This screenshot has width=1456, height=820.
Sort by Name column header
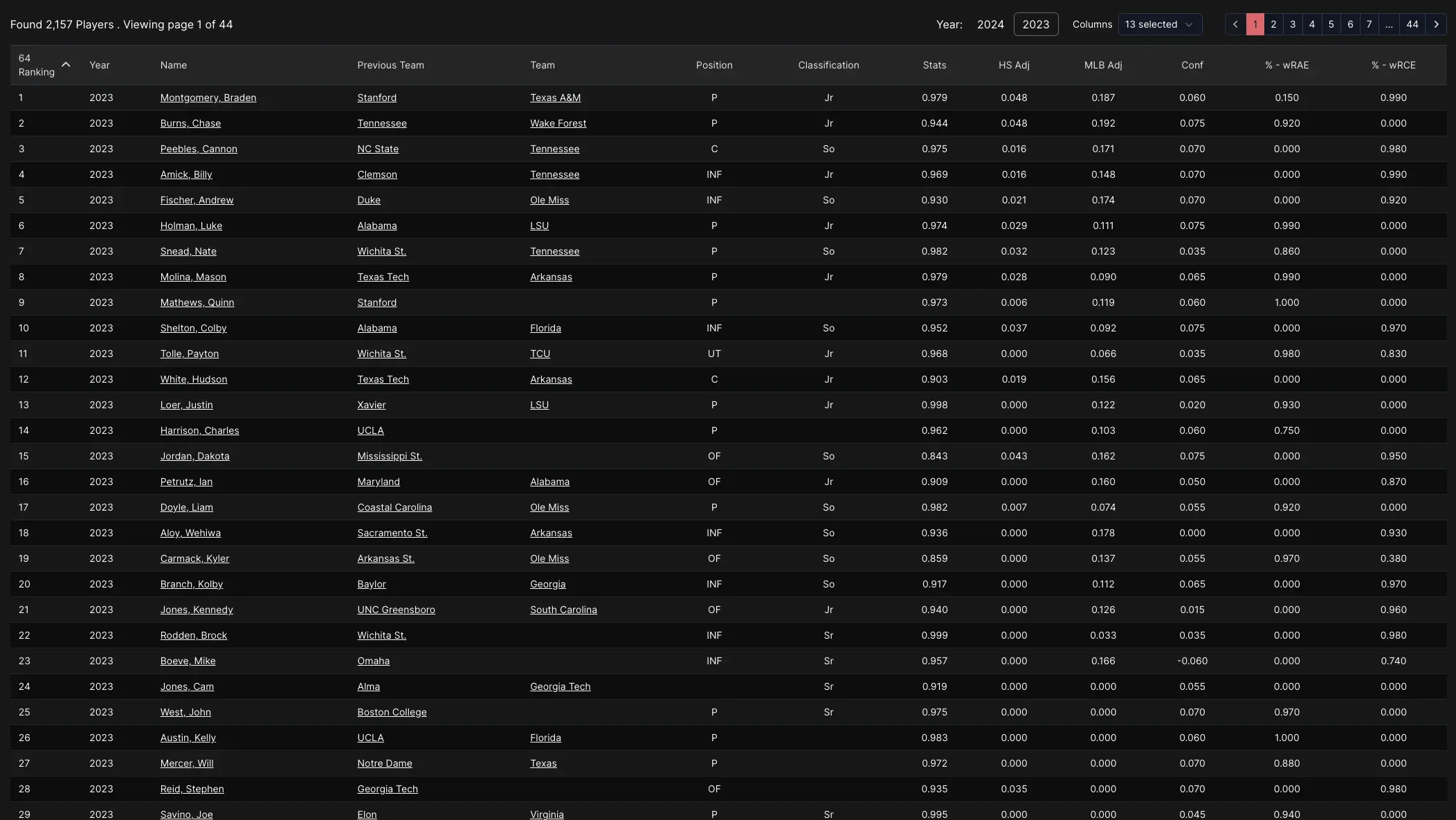[174, 65]
